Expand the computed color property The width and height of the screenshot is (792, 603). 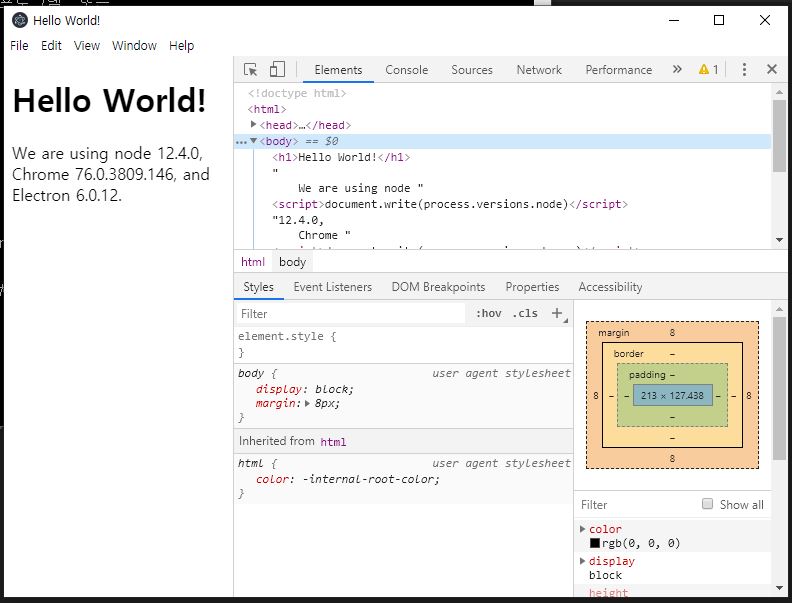[x=582, y=529]
